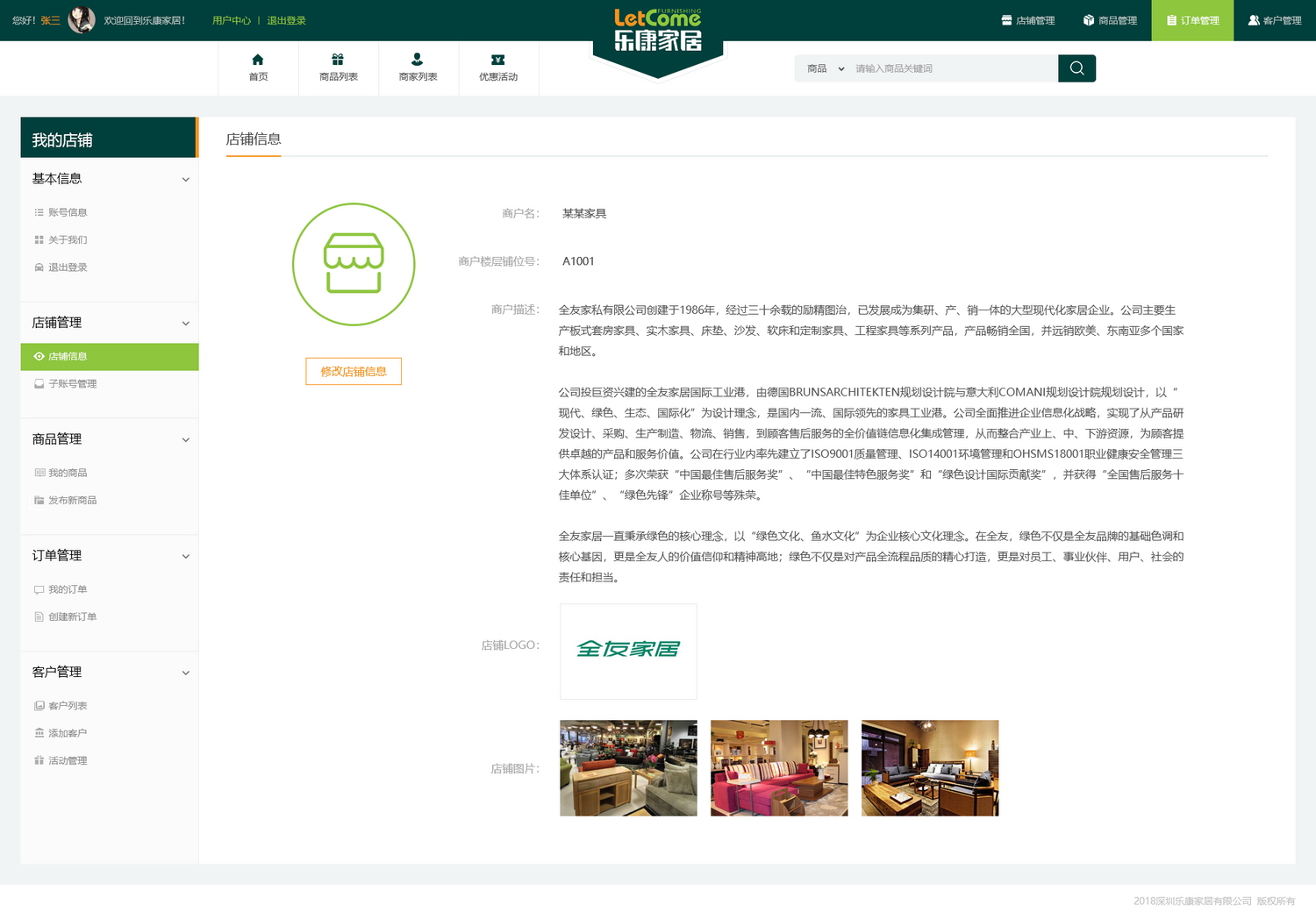The image size is (1316, 919).
Task: Click the gift icon beside 活动管理
Action: pos(39,760)
